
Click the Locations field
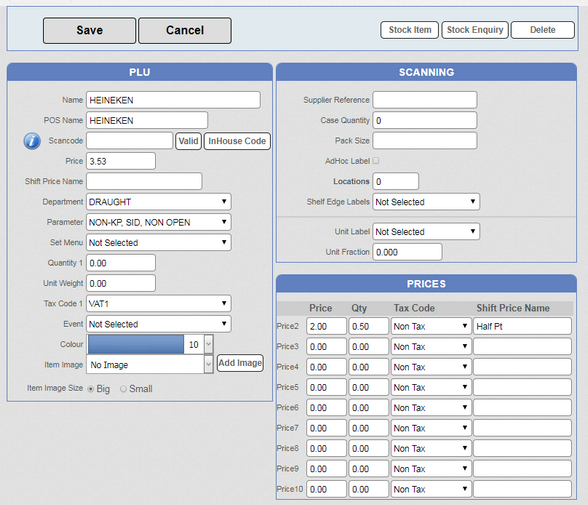click(x=396, y=181)
